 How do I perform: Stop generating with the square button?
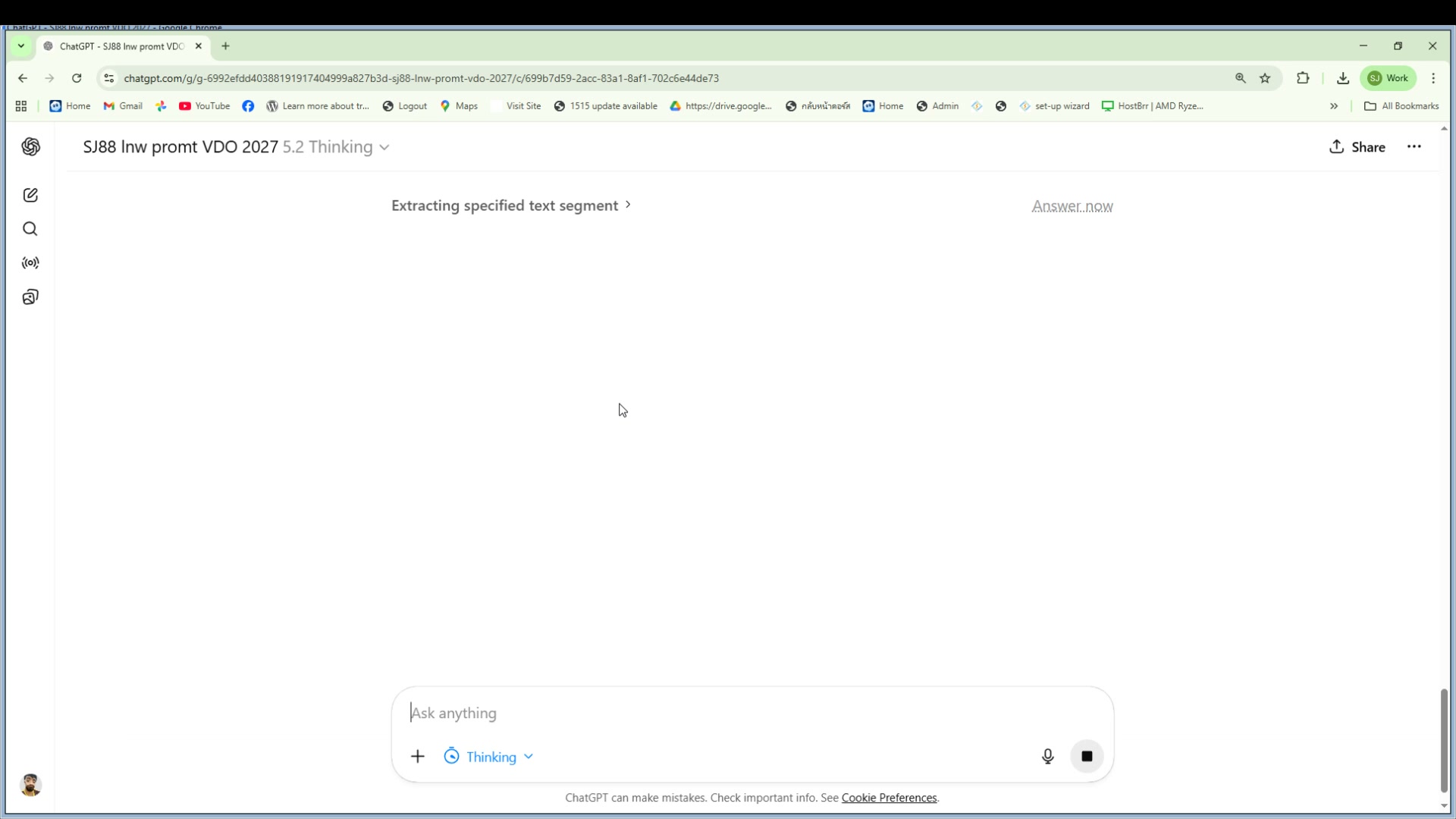pyautogui.click(x=1087, y=756)
